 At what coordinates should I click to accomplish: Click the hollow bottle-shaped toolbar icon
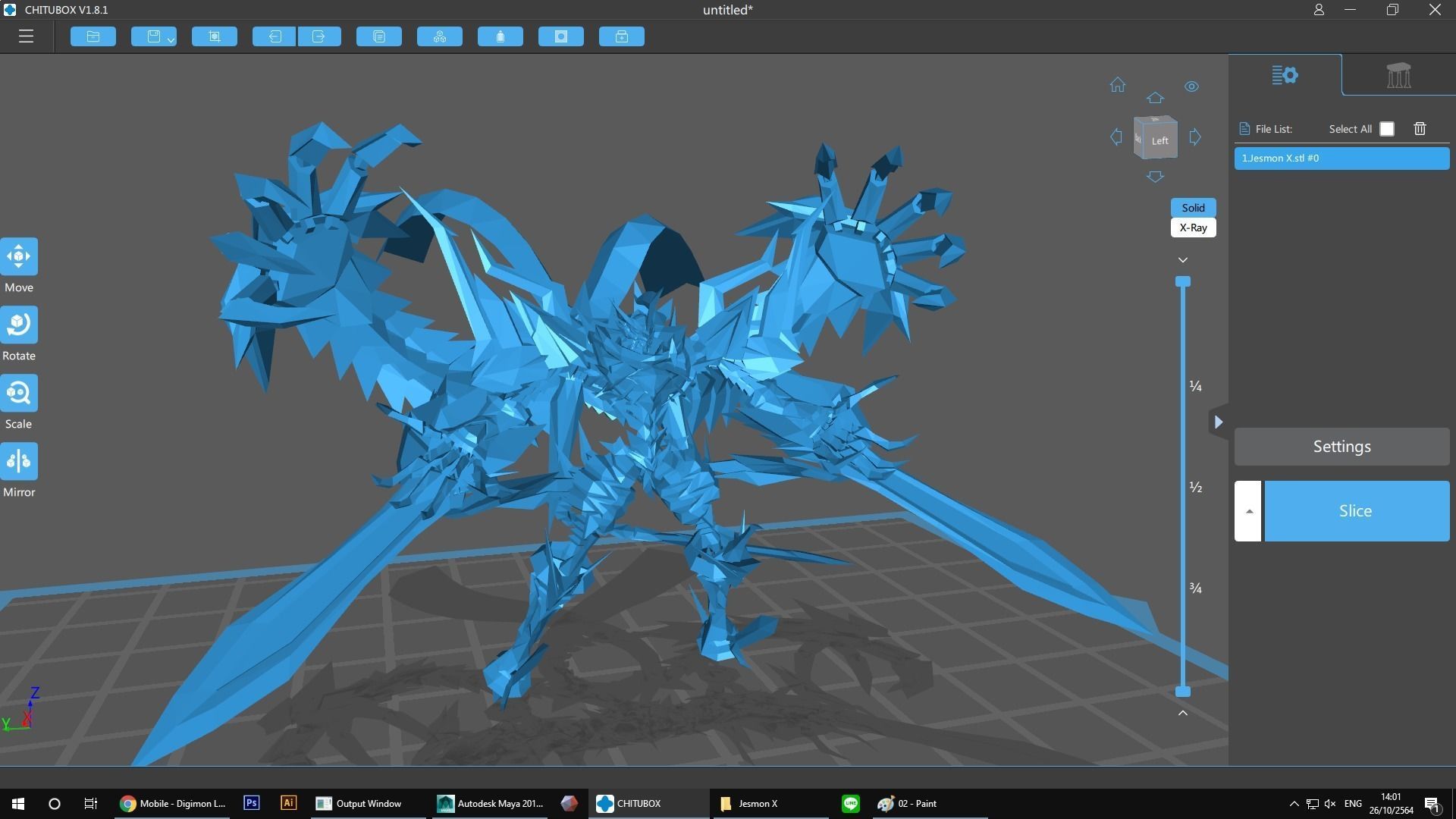[x=500, y=36]
